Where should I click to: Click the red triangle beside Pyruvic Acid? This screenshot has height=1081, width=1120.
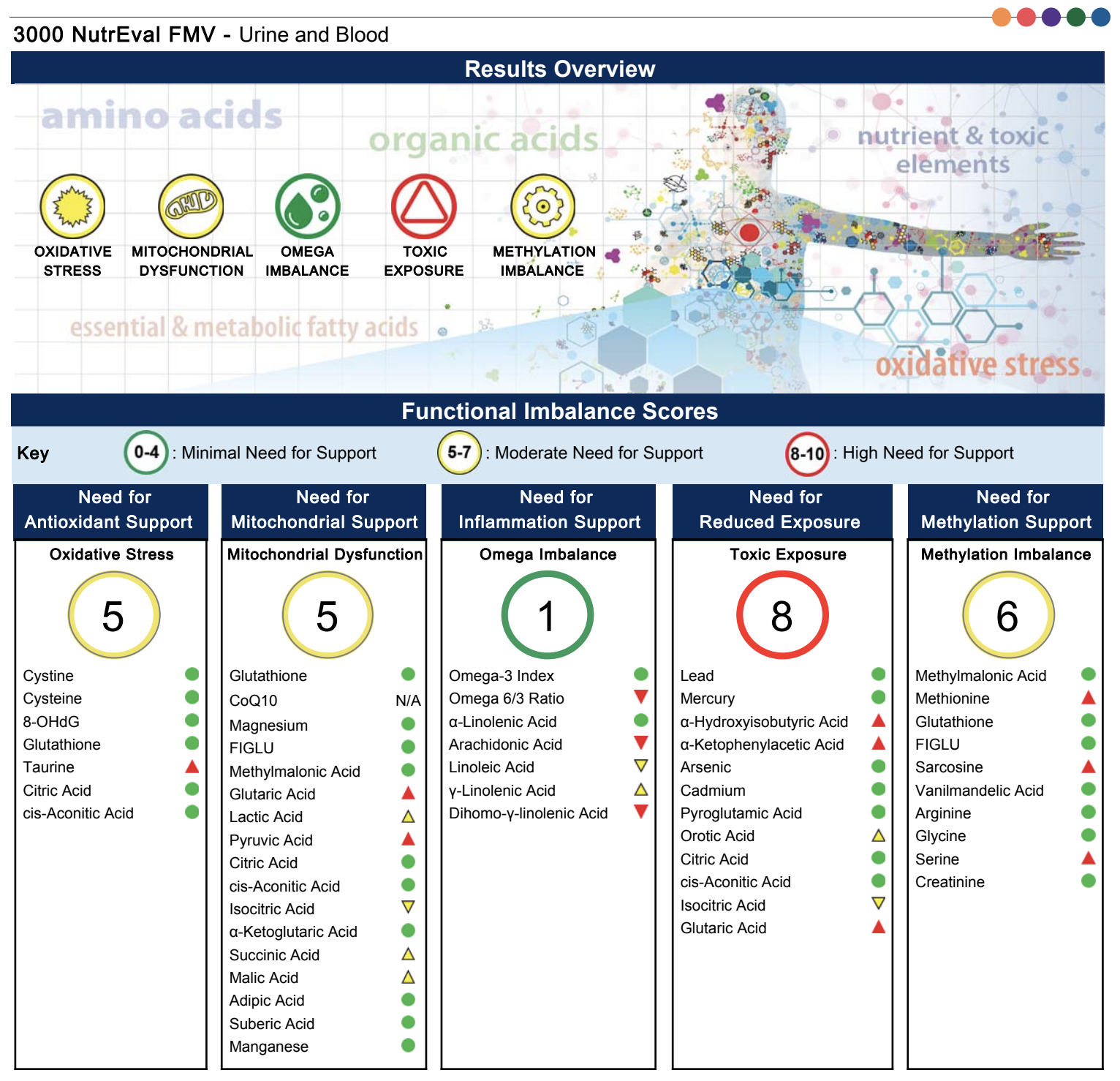coord(409,839)
